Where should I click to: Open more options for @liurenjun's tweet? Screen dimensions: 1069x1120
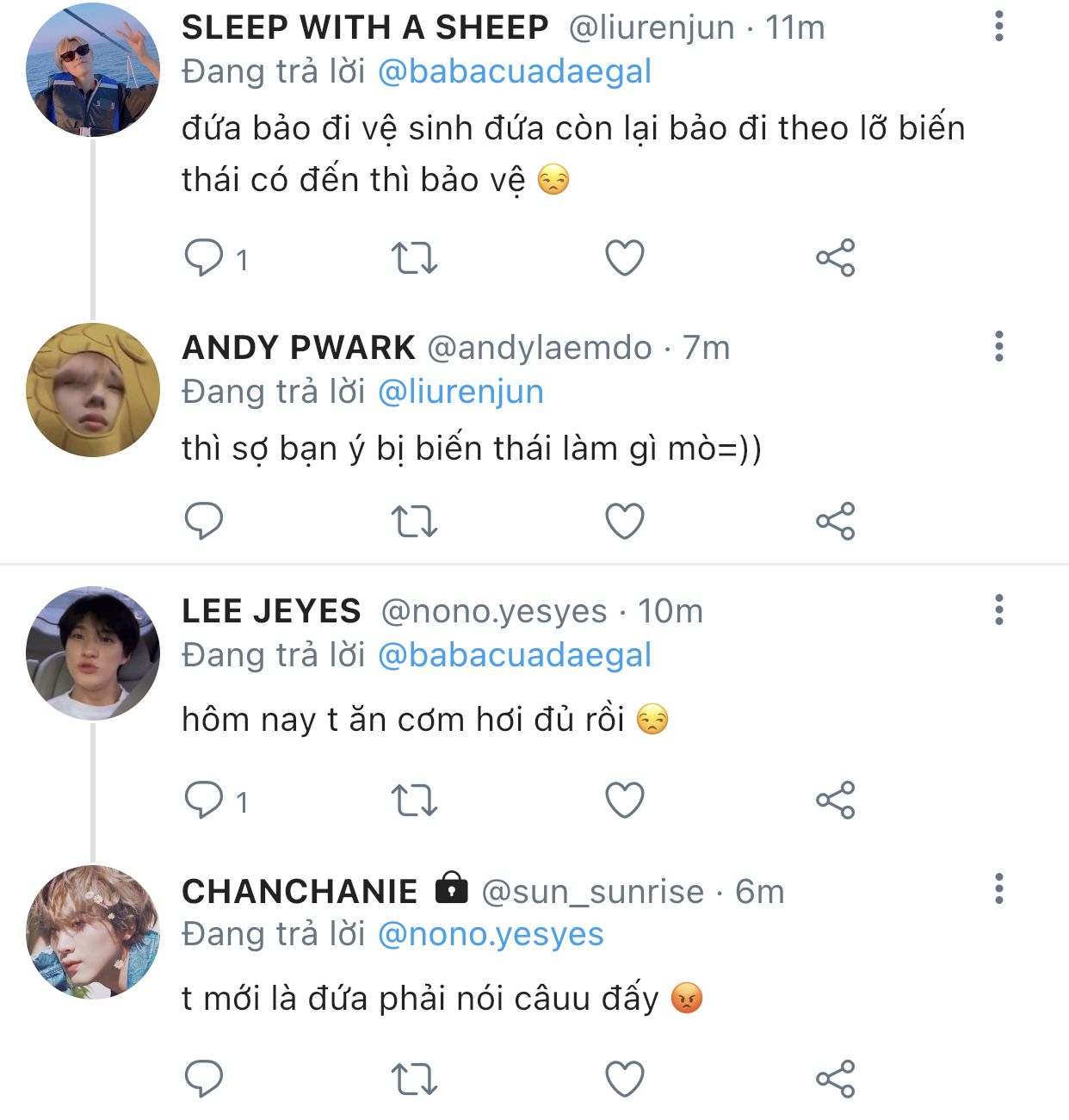tap(998, 27)
